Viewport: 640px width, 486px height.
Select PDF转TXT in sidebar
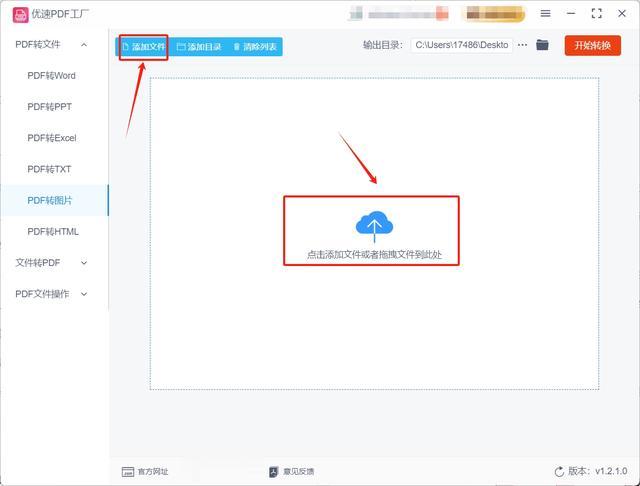point(49,169)
